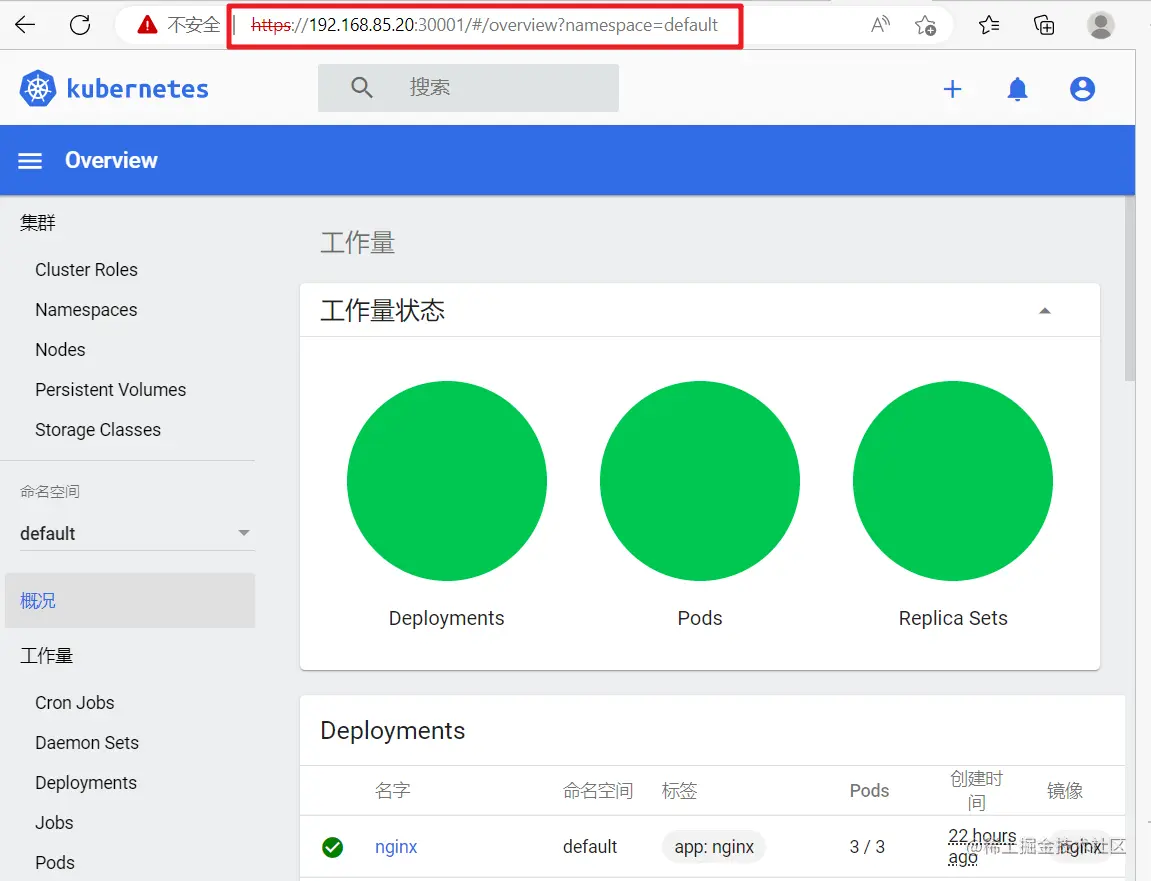Image resolution: width=1151 pixels, height=881 pixels.
Task: Open the read aloud icon in address bar
Action: (x=880, y=25)
